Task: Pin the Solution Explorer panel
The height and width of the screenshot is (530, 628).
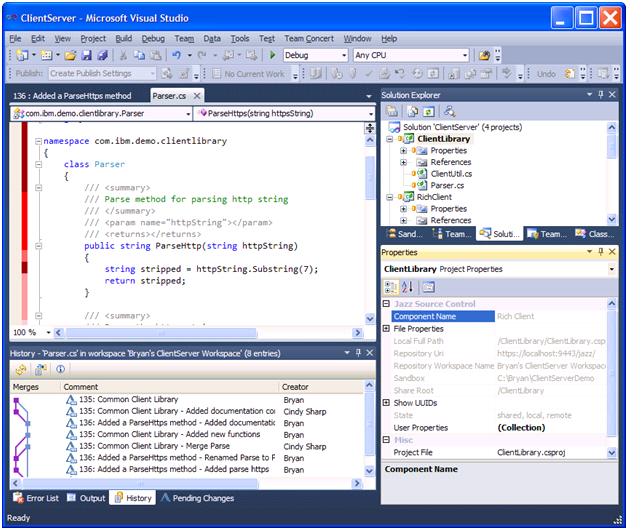Action: (600, 95)
